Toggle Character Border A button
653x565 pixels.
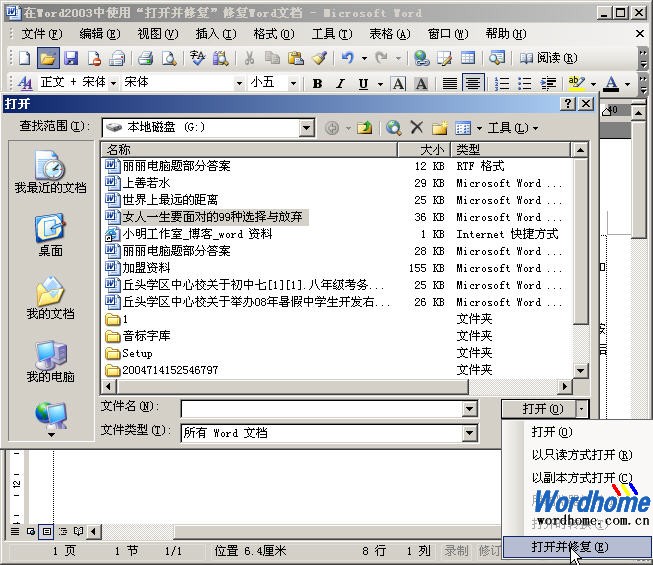[x=399, y=84]
